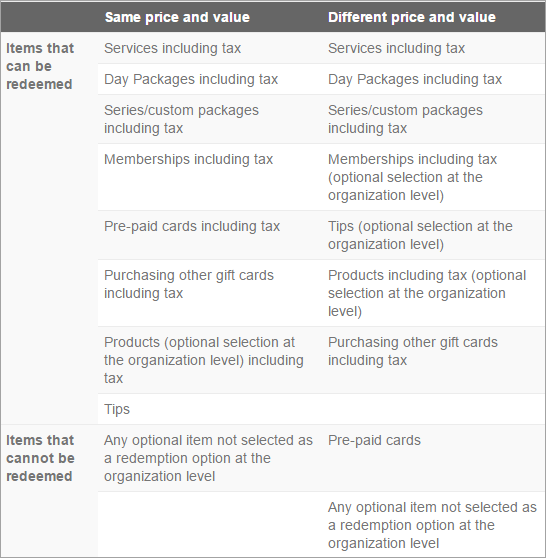The width and height of the screenshot is (546, 558).
Task: Click the 'Same price and value' column header
Action: click(x=177, y=17)
